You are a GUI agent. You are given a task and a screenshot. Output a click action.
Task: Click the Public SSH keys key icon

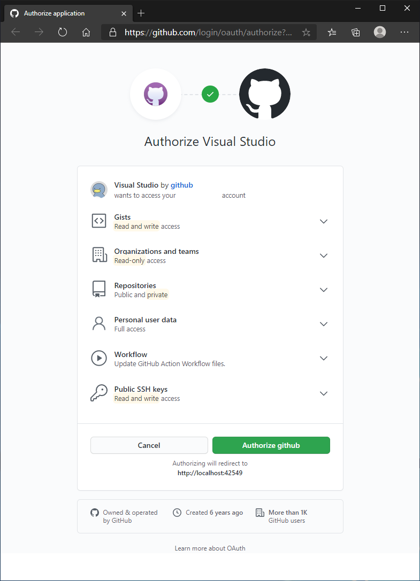(x=99, y=393)
